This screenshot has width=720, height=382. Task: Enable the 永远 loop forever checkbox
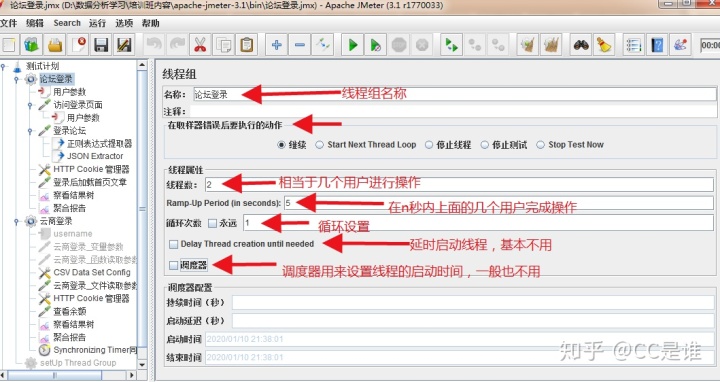click(212, 224)
